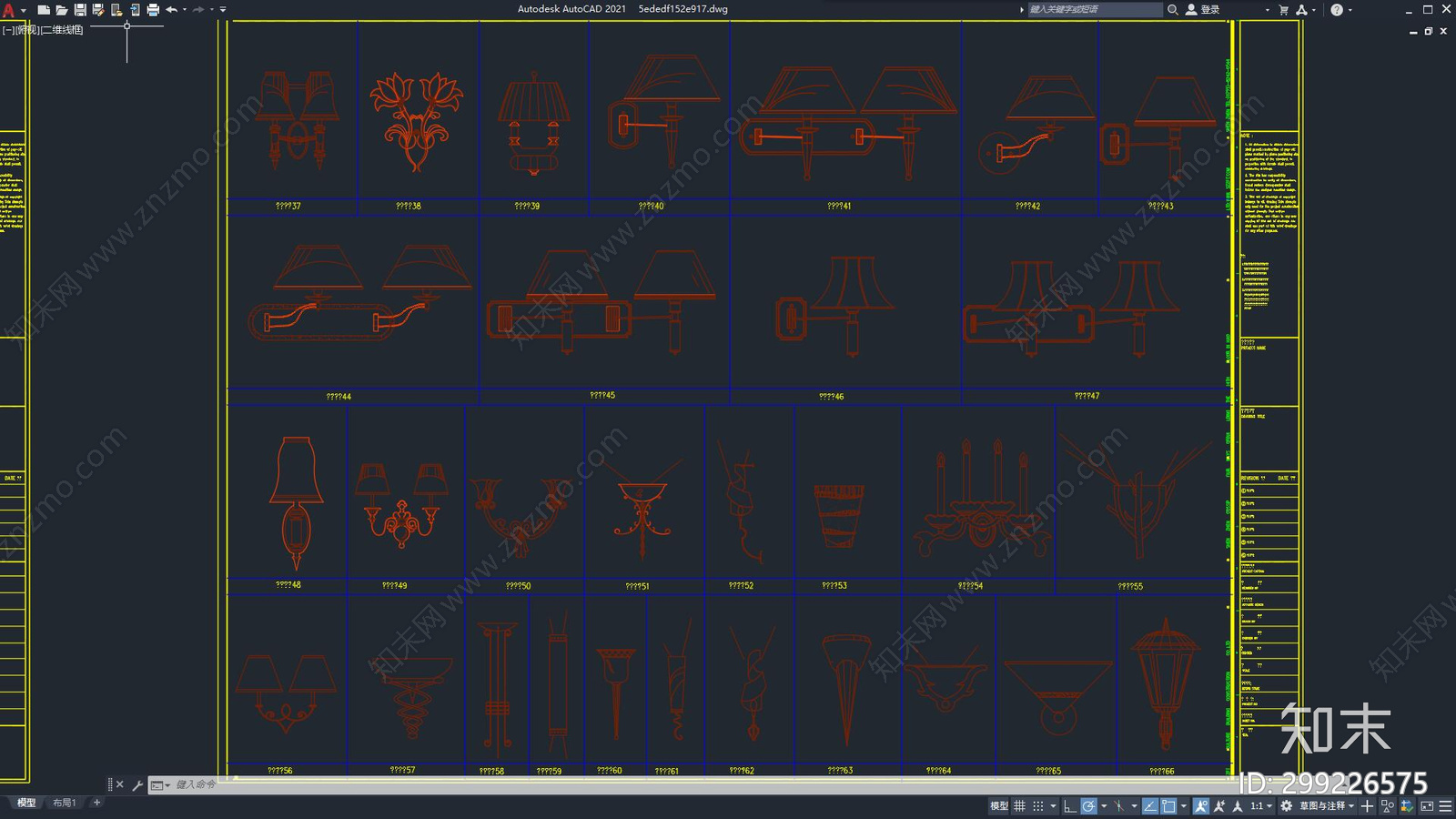The image size is (1456, 819).
Task: Click the annotation scale icon
Action: click(1238, 805)
